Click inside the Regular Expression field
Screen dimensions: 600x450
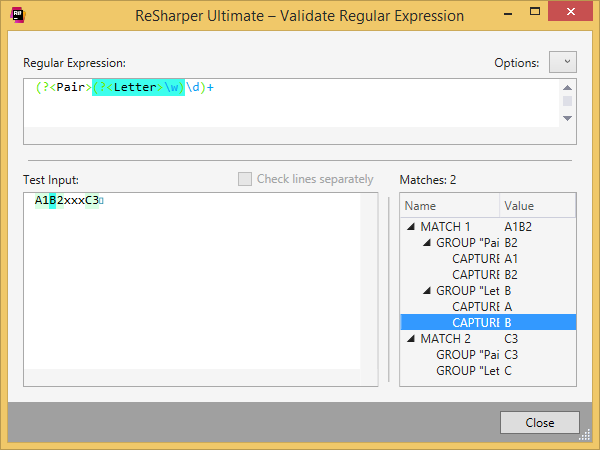point(290,105)
